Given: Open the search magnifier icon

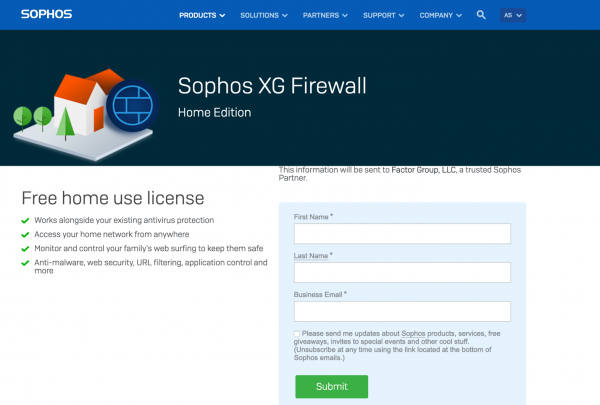Looking at the screenshot, I should coord(481,15).
